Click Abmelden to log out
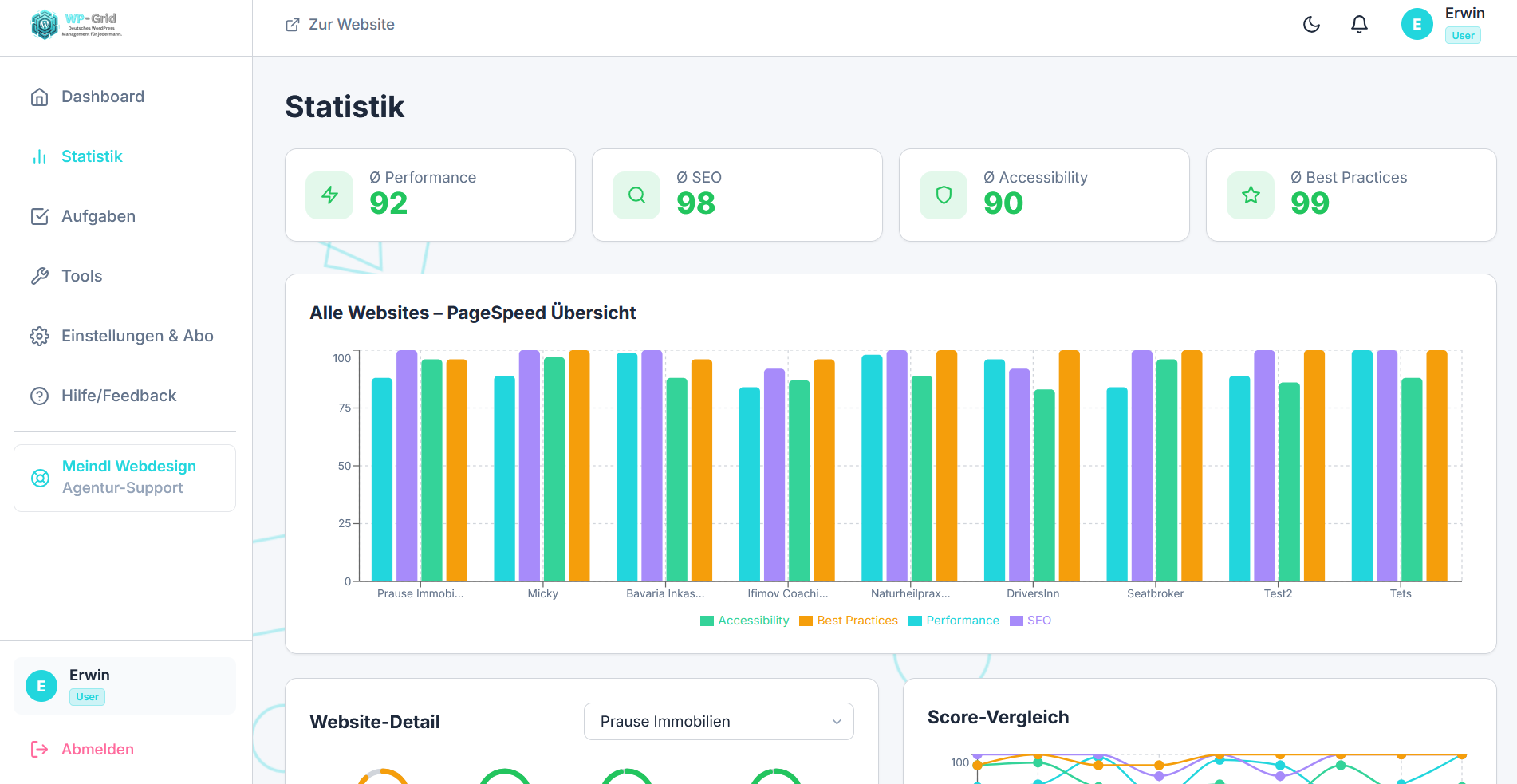 click(97, 749)
